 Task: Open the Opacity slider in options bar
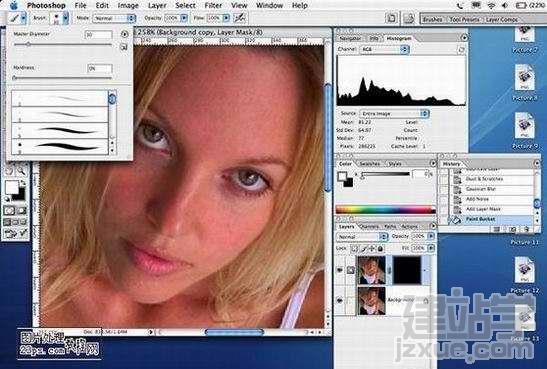184,18
